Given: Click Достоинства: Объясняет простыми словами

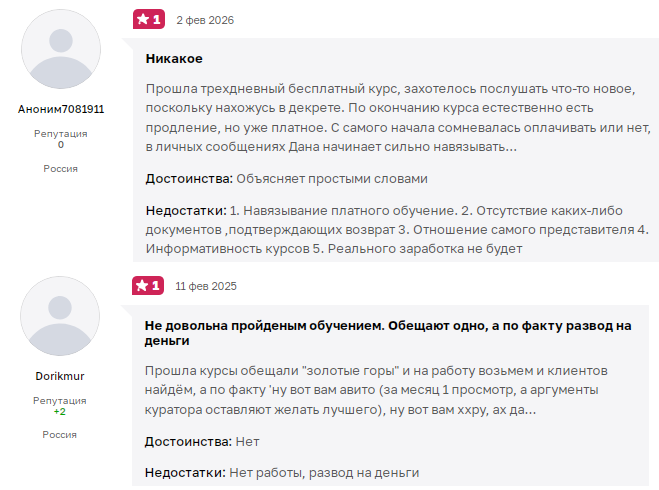Looking at the screenshot, I should tap(287, 179).
